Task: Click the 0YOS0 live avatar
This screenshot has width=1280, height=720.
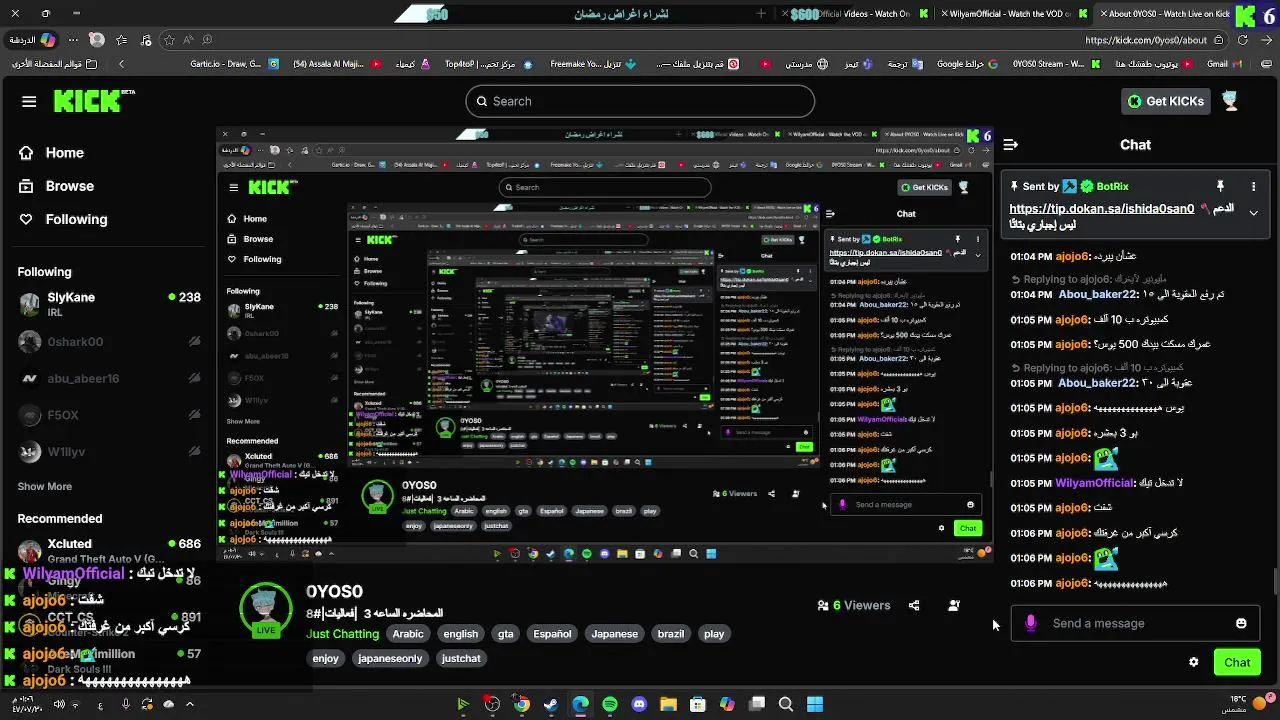Action: pyautogui.click(x=266, y=610)
